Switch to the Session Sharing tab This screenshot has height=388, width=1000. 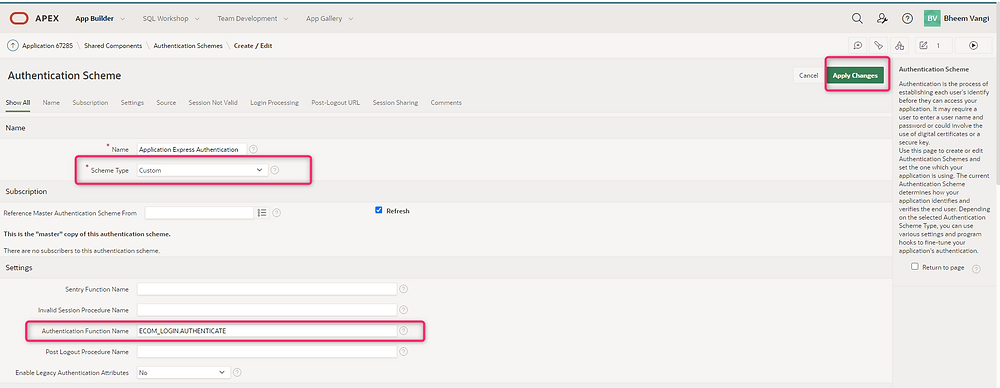[395, 103]
